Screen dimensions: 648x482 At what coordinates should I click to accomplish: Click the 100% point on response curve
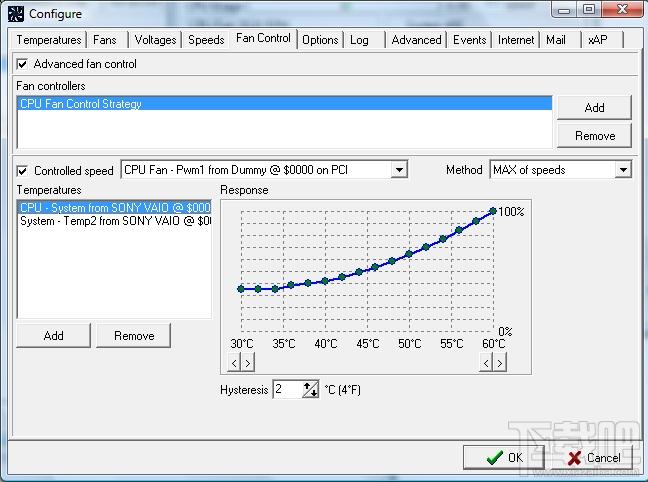(493, 211)
